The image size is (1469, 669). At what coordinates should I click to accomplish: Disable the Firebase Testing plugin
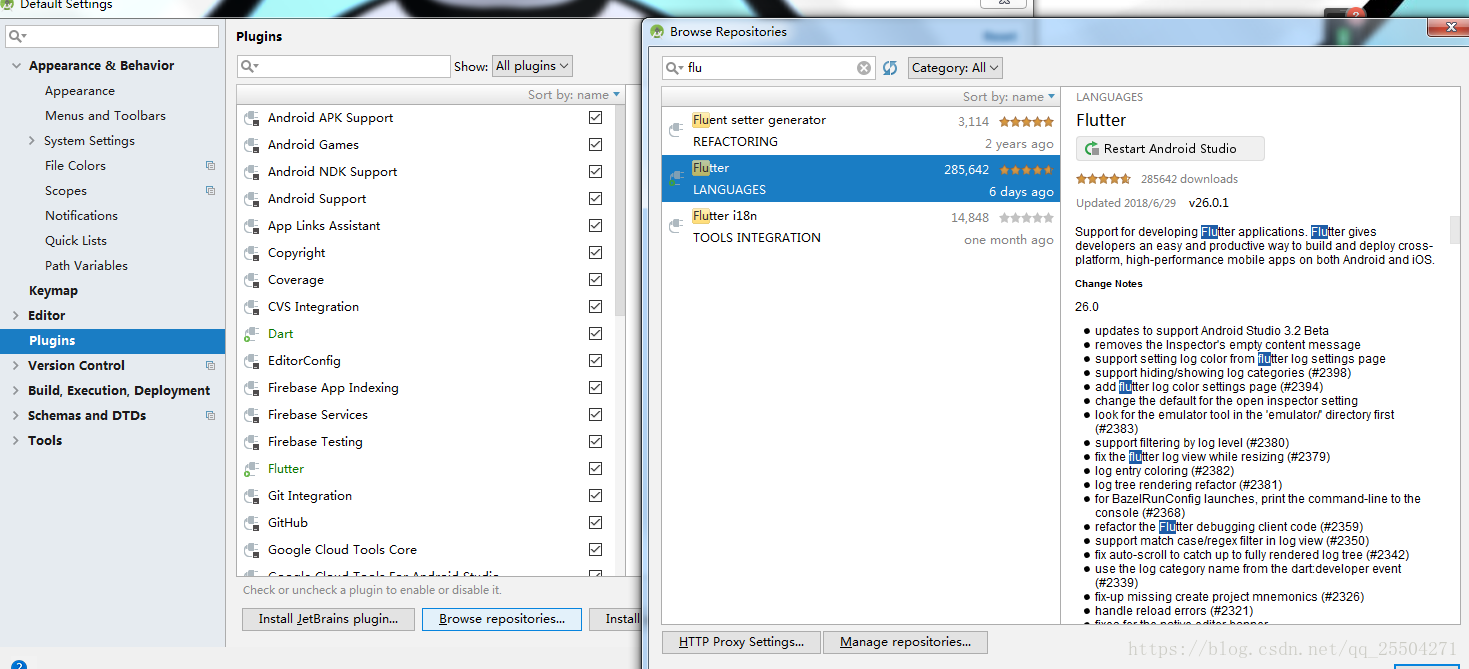(x=596, y=442)
